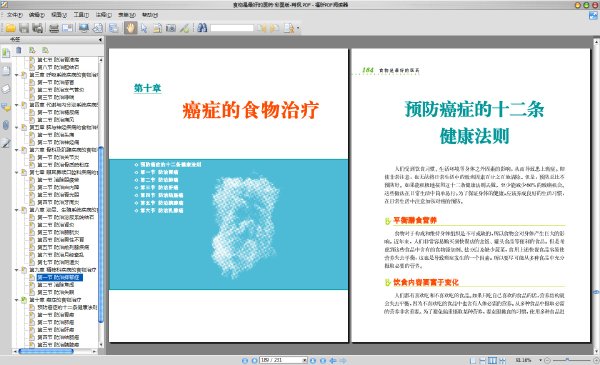
Task: Switch to facing pages layout in status bar
Action: pos(492,360)
